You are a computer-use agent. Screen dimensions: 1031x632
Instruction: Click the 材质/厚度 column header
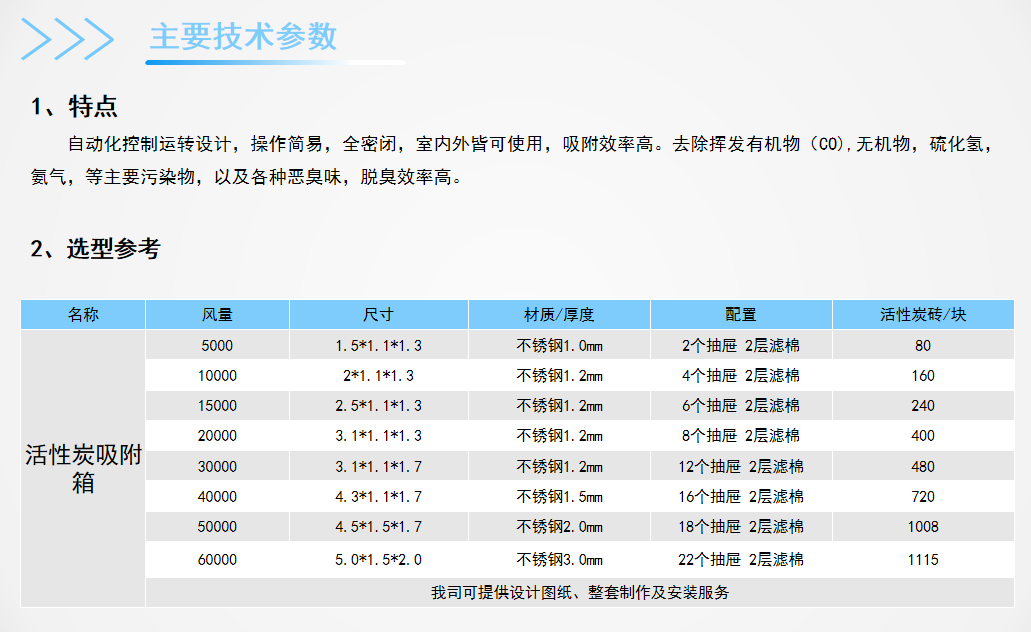(x=559, y=315)
